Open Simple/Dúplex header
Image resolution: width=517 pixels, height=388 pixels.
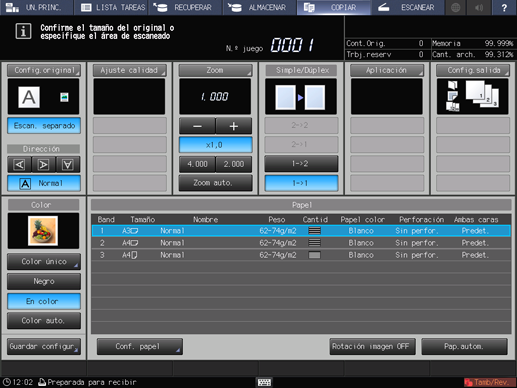(x=301, y=70)
